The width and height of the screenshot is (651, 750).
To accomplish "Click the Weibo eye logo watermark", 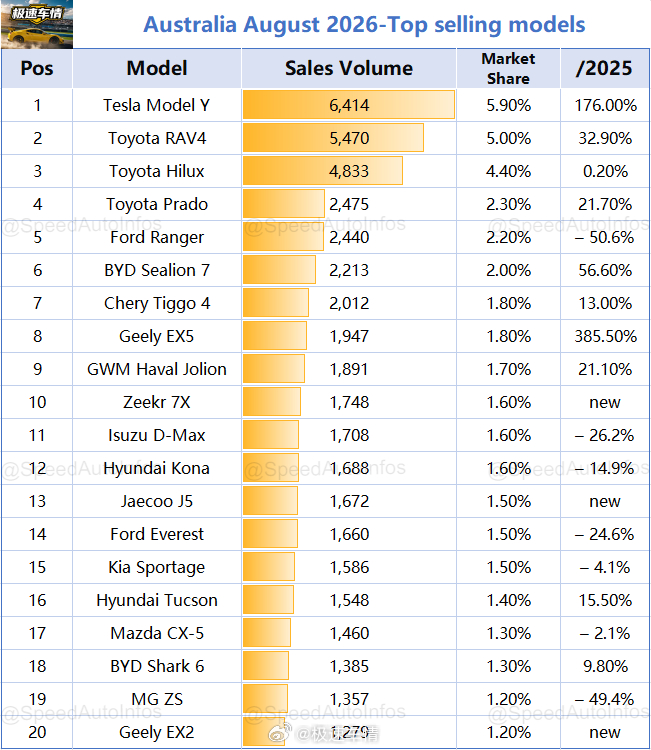I will [280, 732].
